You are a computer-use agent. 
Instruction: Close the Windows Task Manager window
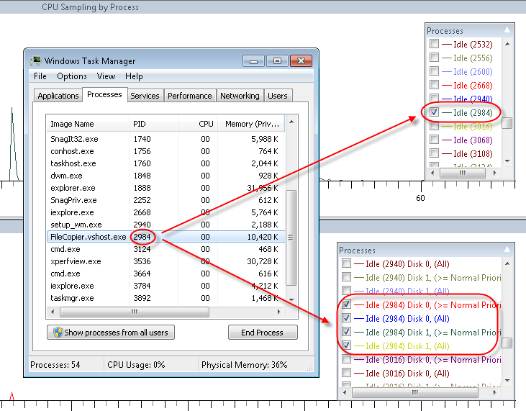point(301,61)
